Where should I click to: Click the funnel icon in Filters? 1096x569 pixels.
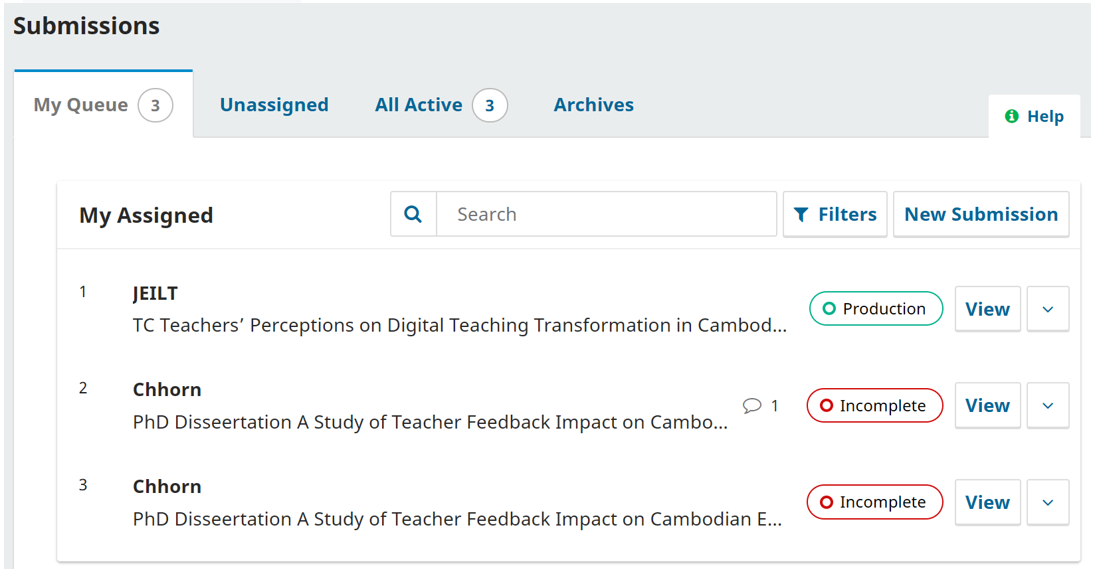click(x=801, y=214)
